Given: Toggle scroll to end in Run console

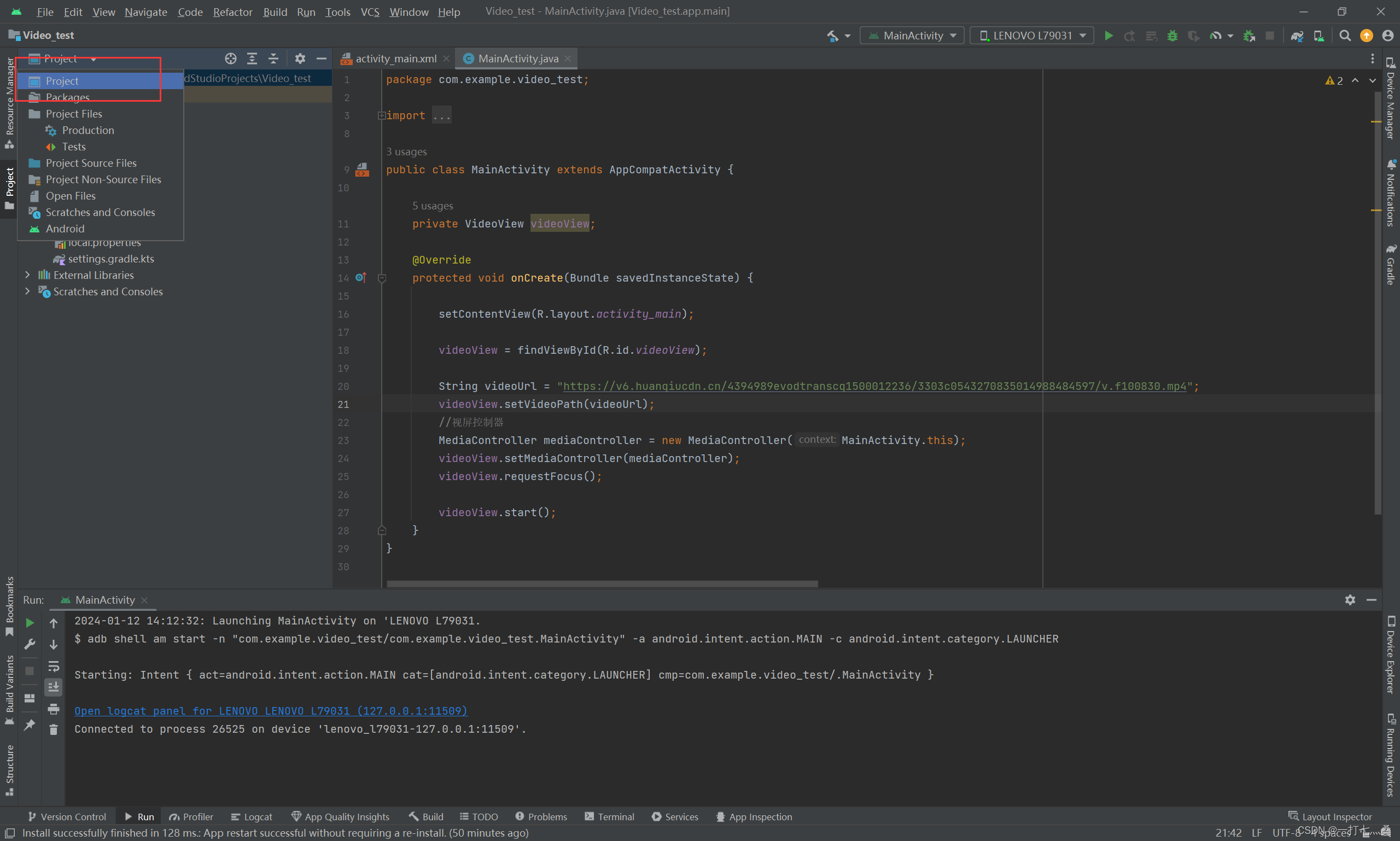Looking at the screenshot, I should [53, 687].
